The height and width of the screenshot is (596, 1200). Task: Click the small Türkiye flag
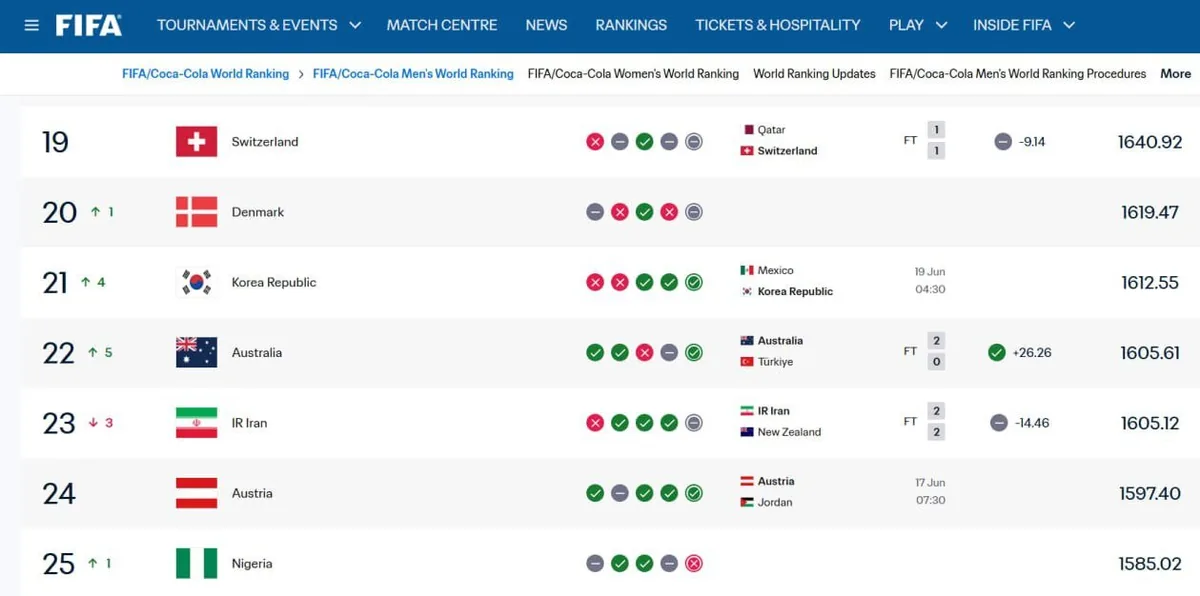point(747,362)
